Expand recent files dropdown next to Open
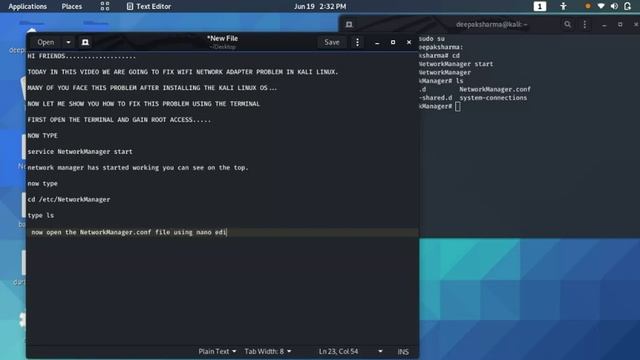640x360 pixels. (x=68, y=42)
